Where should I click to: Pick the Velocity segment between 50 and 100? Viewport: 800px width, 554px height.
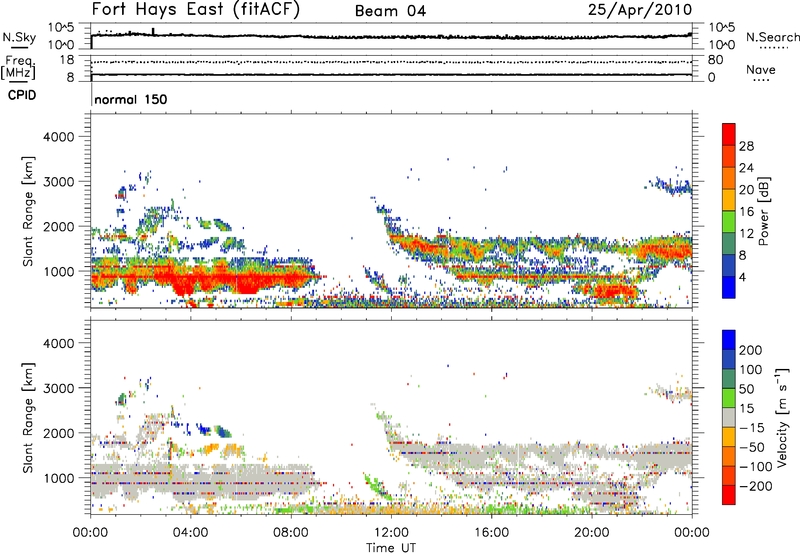(729, 379)
